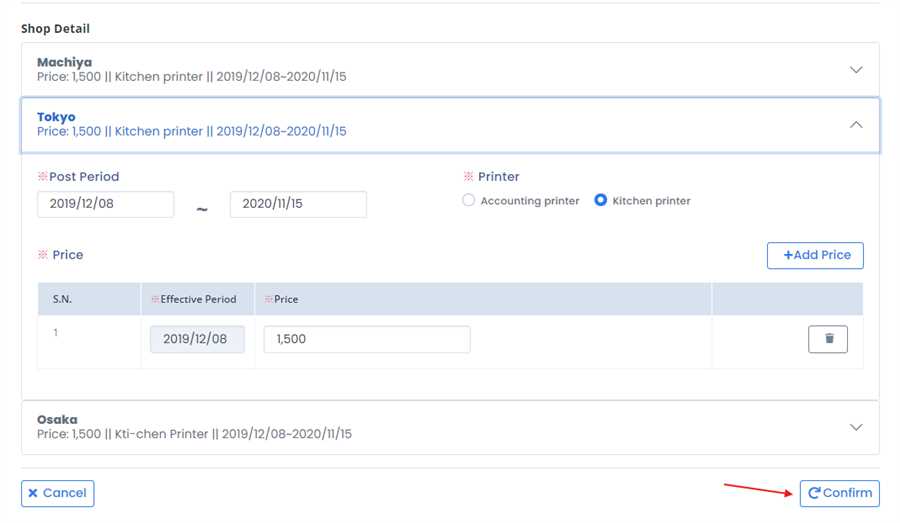Select the Kitchen printer radio option
The image size is (900, 523).
pyautogui.click(x=601, y=201)
